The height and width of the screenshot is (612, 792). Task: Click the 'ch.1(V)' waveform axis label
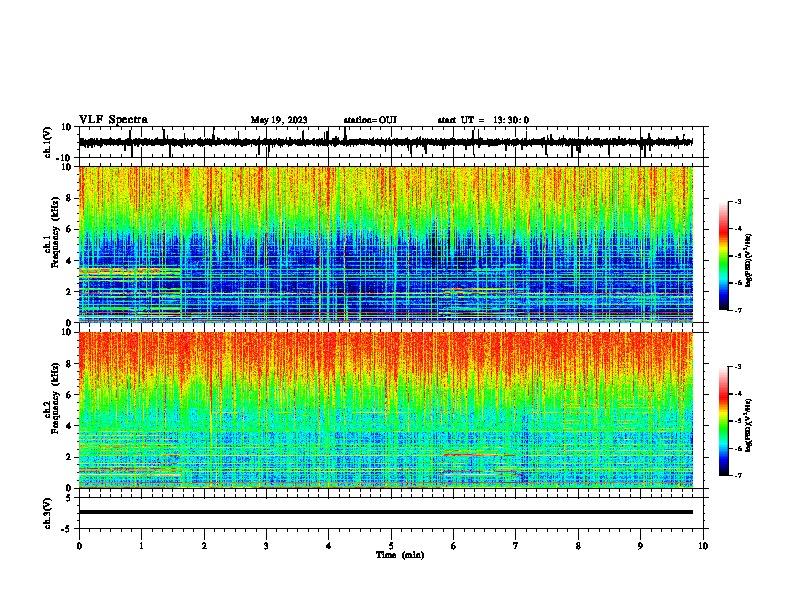48,142
